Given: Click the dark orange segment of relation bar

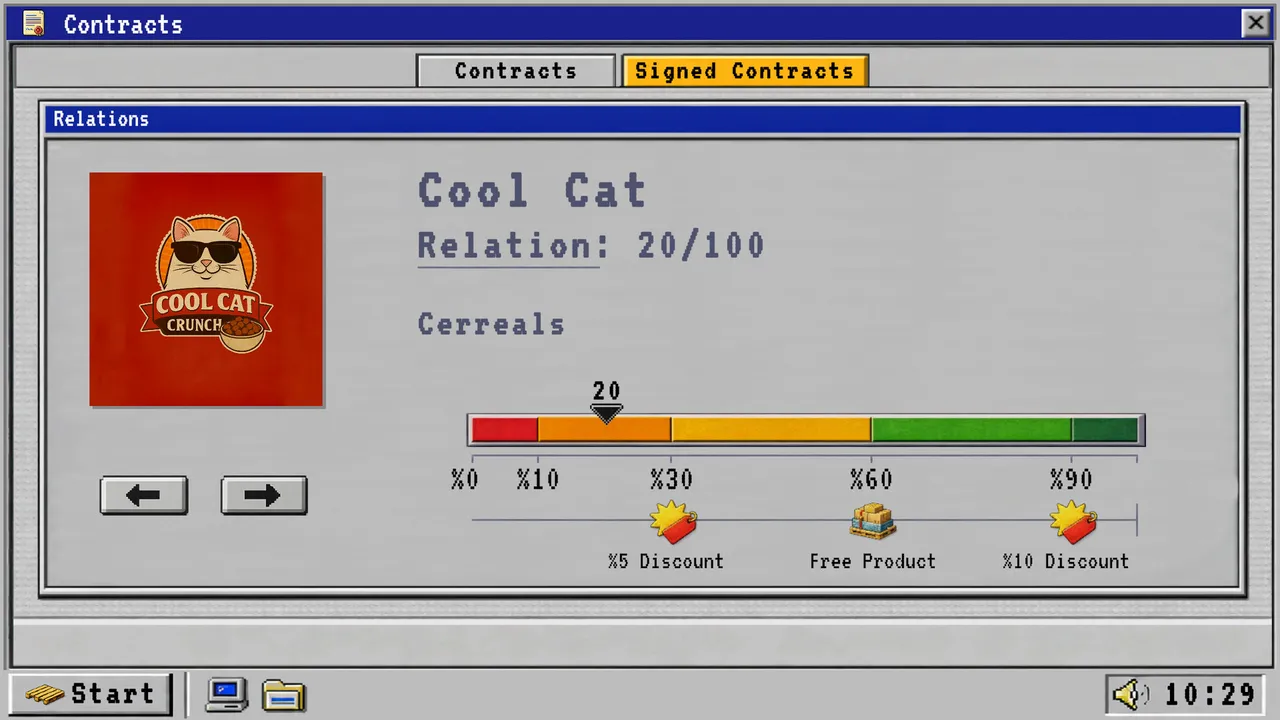Looking at the screenshot, I should pyautogui.click(x=605, y=430).
